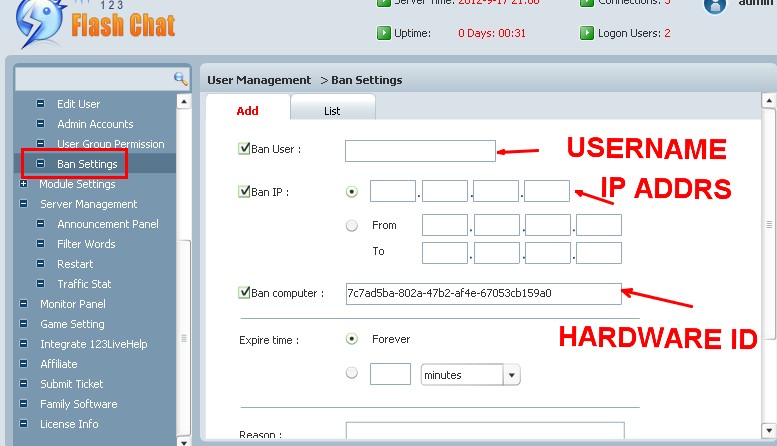The height and width of the screenshot is (446, 777).
Task: Click the sidebar search input box
Action: (x=95, y=78)
